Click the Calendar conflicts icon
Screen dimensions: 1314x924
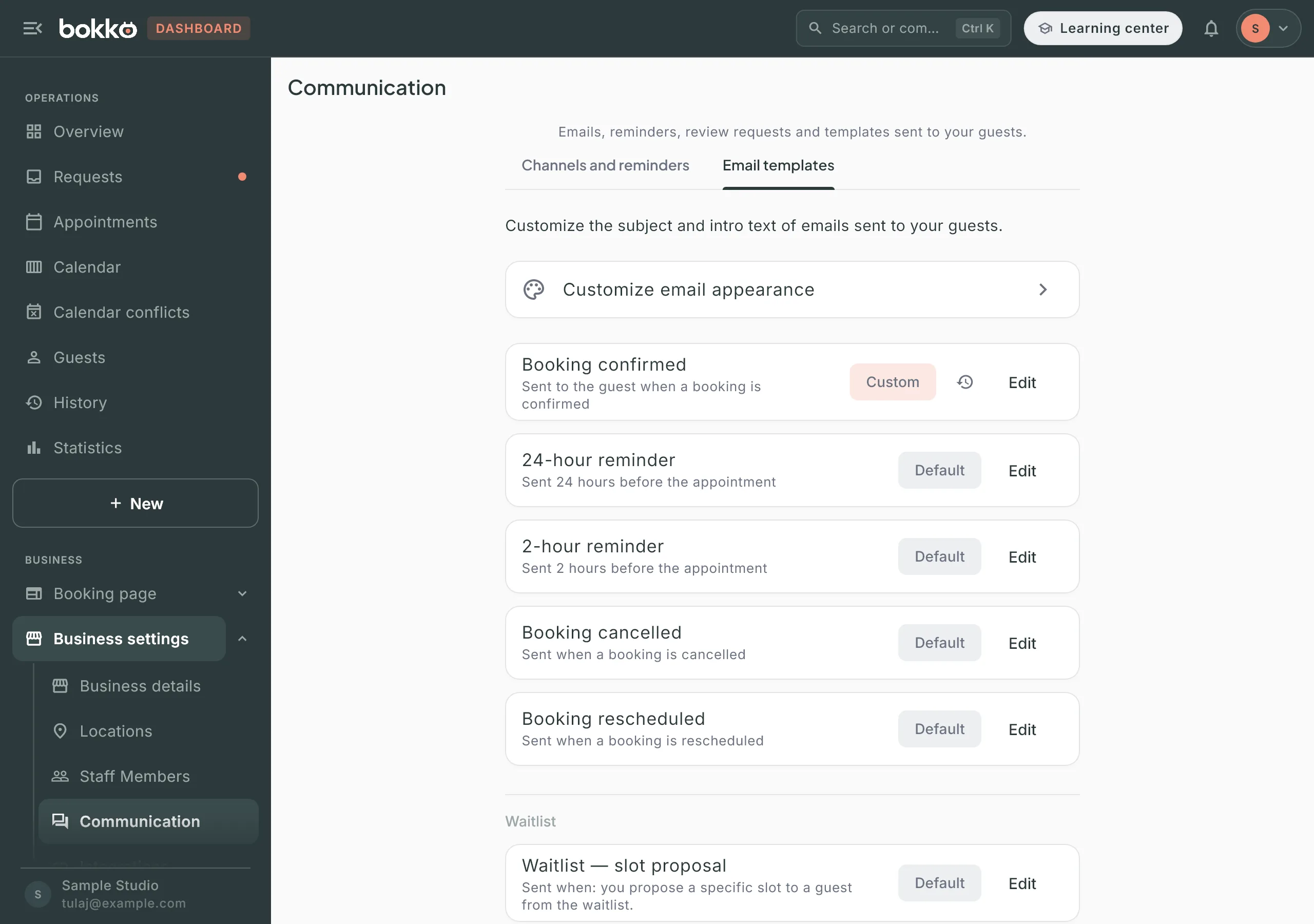tap(34, 312)
